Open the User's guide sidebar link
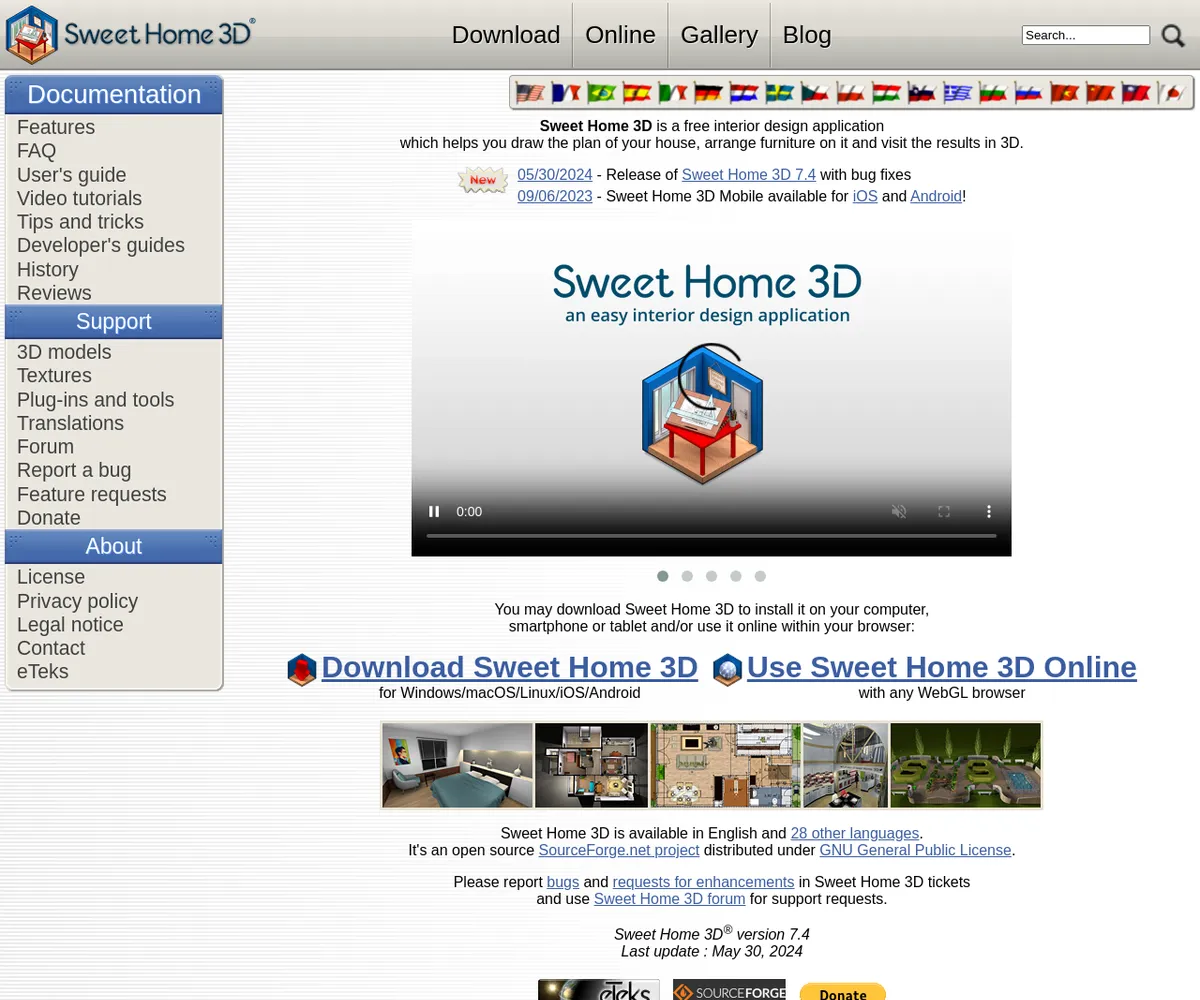 [72, 175]
